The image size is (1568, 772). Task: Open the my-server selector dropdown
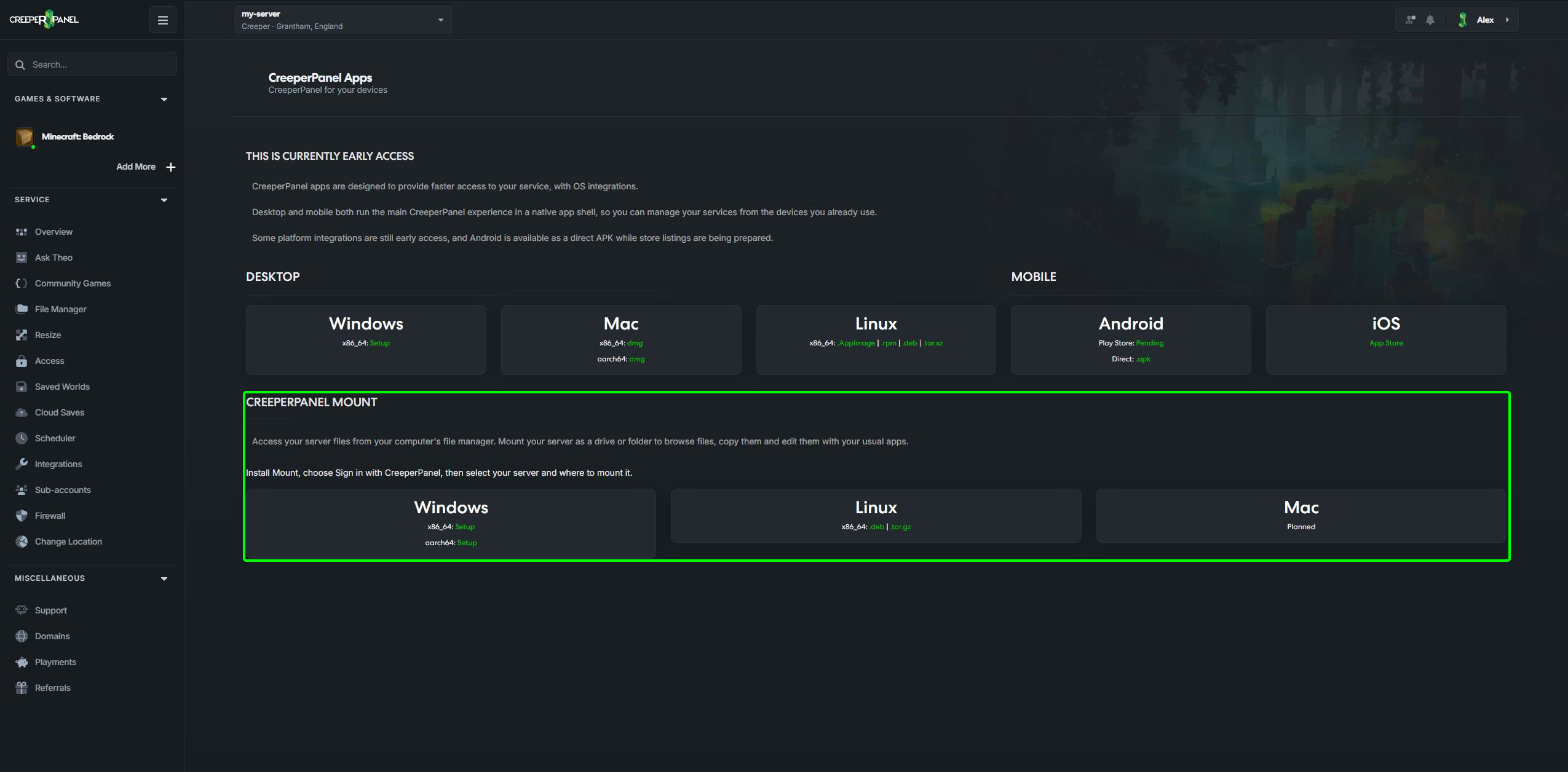(x=343, y=20)
